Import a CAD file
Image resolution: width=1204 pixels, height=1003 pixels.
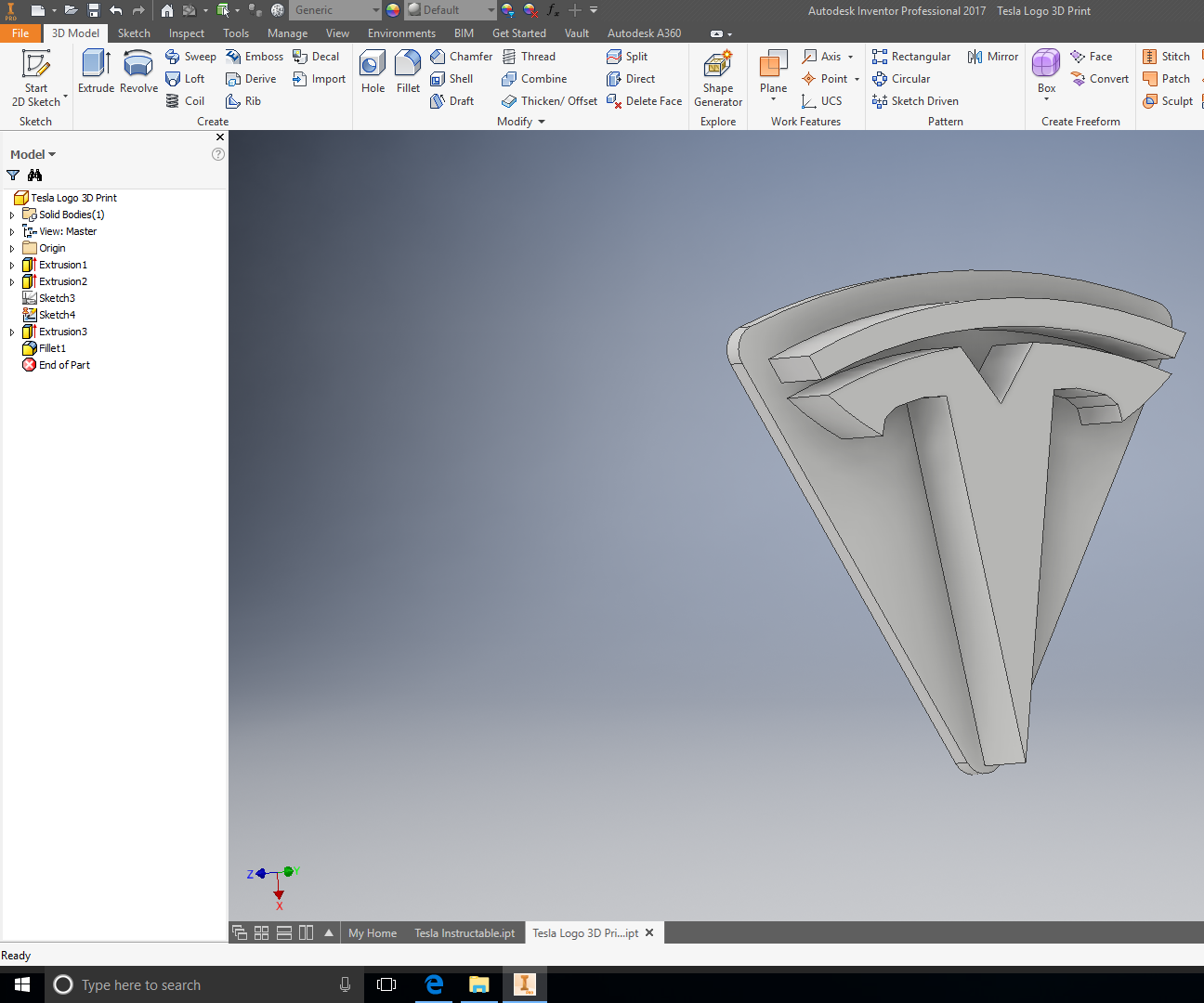[319, 79]
